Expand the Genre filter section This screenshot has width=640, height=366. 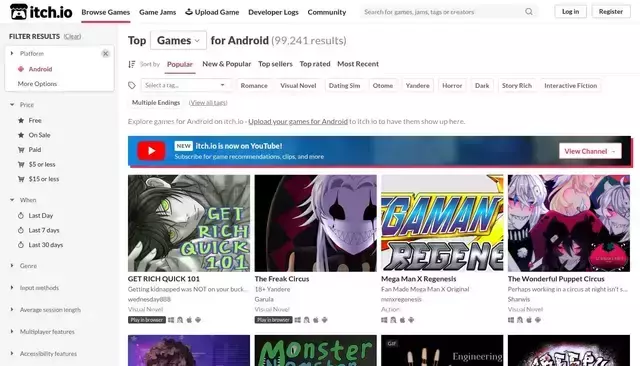[12, 266]
